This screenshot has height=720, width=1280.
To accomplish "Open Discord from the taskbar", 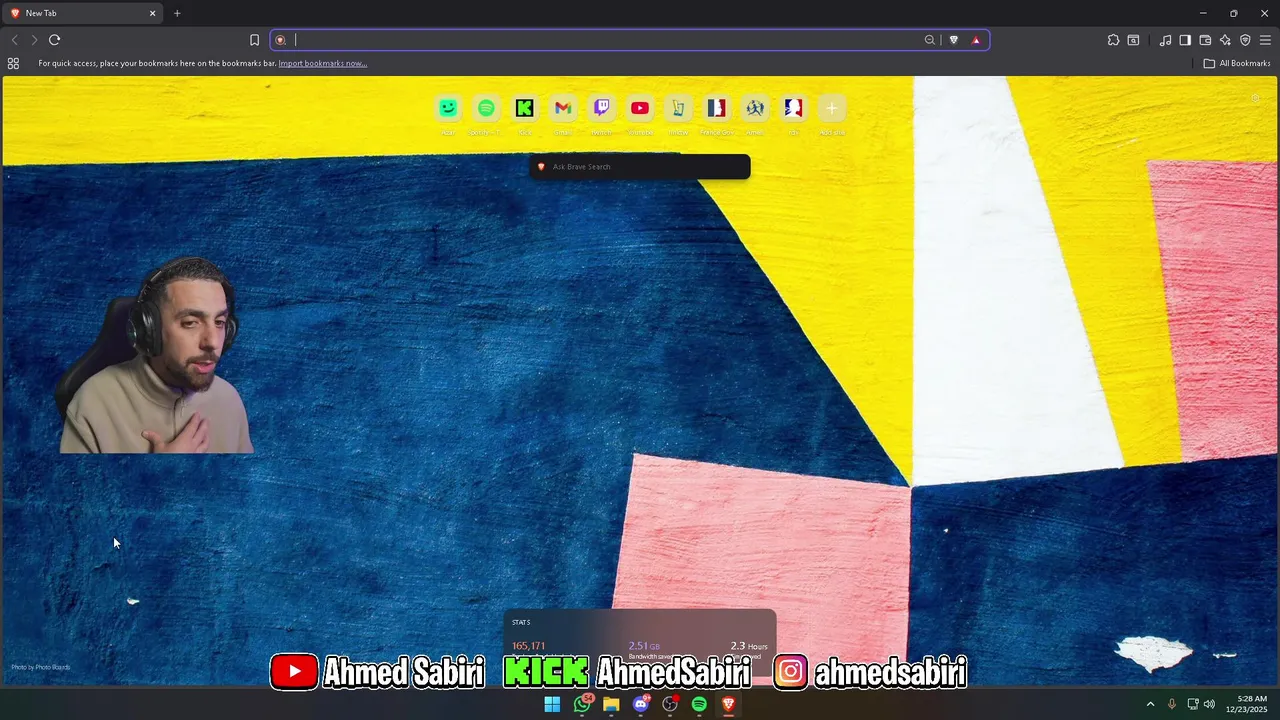I will pyautogui.click(x=641, y=704).
